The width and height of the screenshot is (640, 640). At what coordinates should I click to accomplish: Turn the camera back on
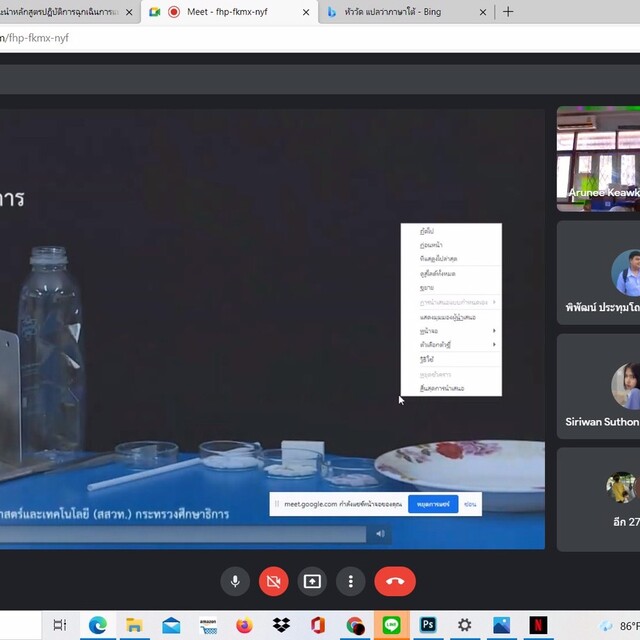(273, 581)
